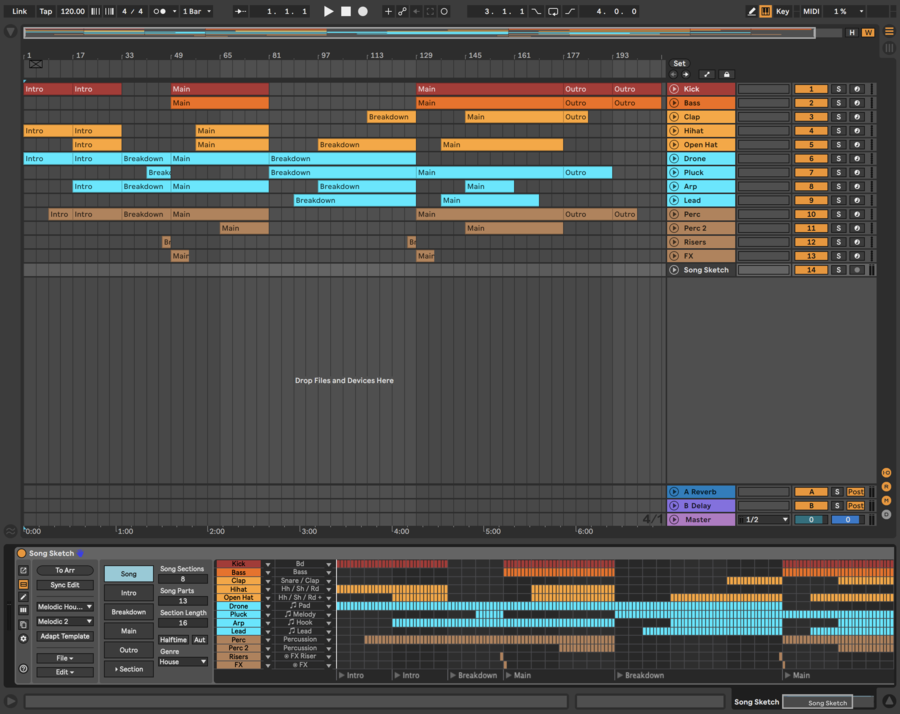Toggle the Automation Arm icon
900x714 pixels.
coord(402,11)
